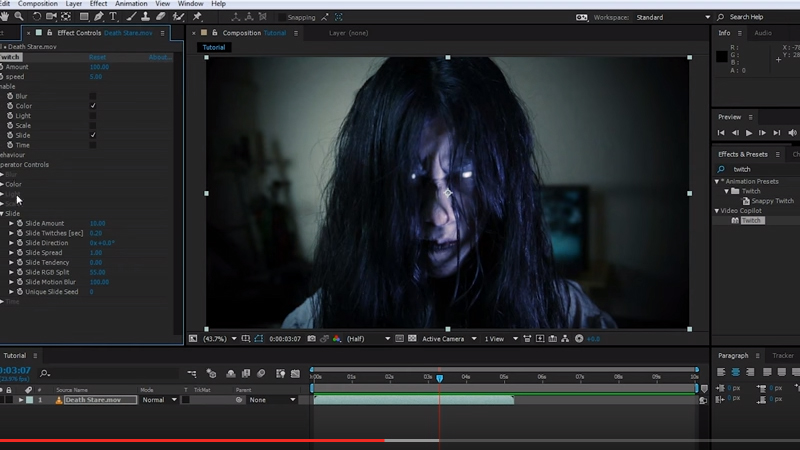Click the About link in Effect Controls
This screenshot has height=450, width=800.
(x=159, y=57)
